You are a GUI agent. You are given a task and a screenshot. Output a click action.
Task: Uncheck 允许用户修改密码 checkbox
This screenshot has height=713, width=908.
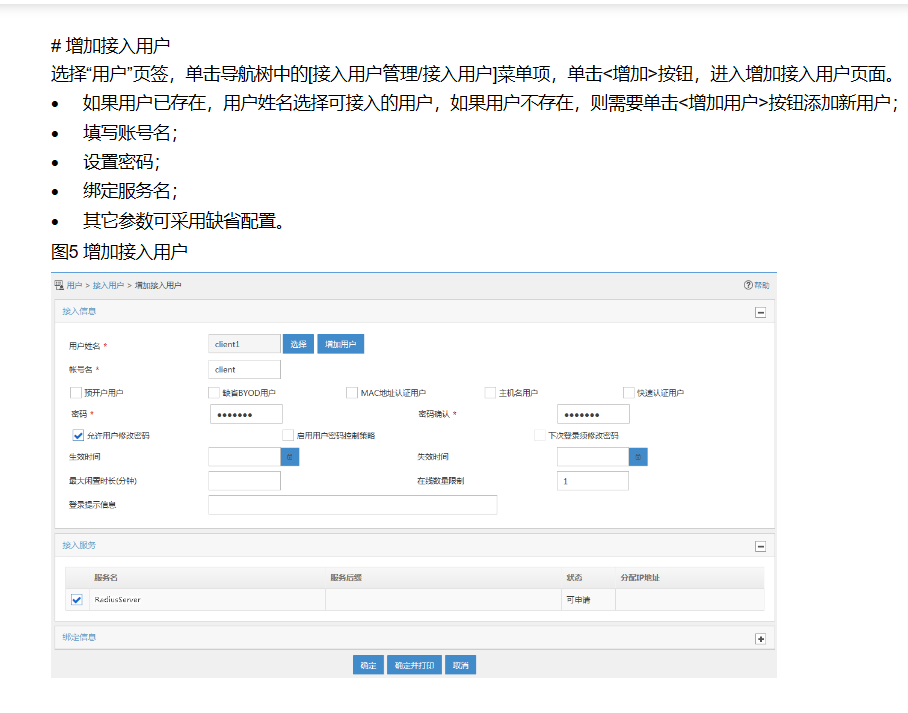click(x=78, y=435)
